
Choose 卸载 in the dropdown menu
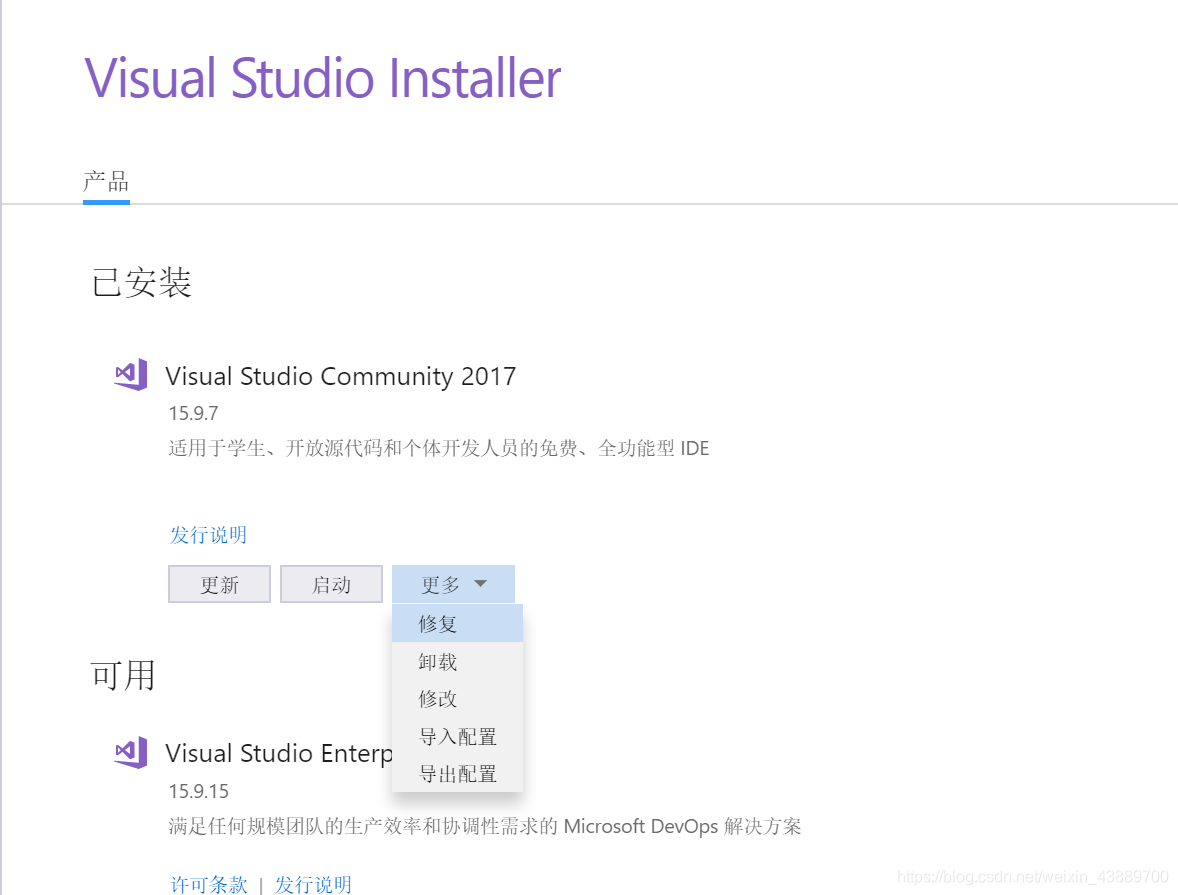458,662
